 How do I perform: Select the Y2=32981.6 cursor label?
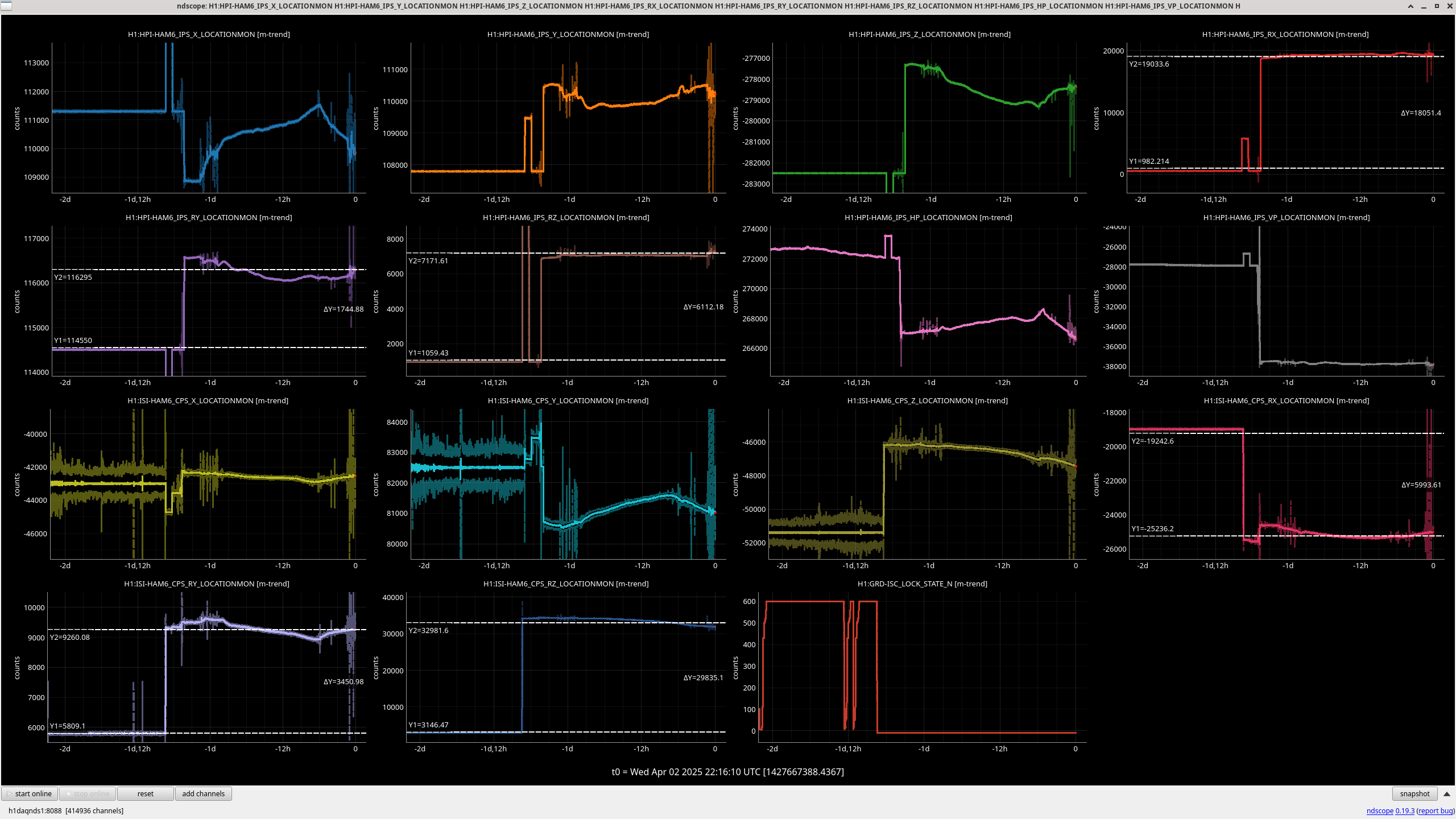click(428, 630)
